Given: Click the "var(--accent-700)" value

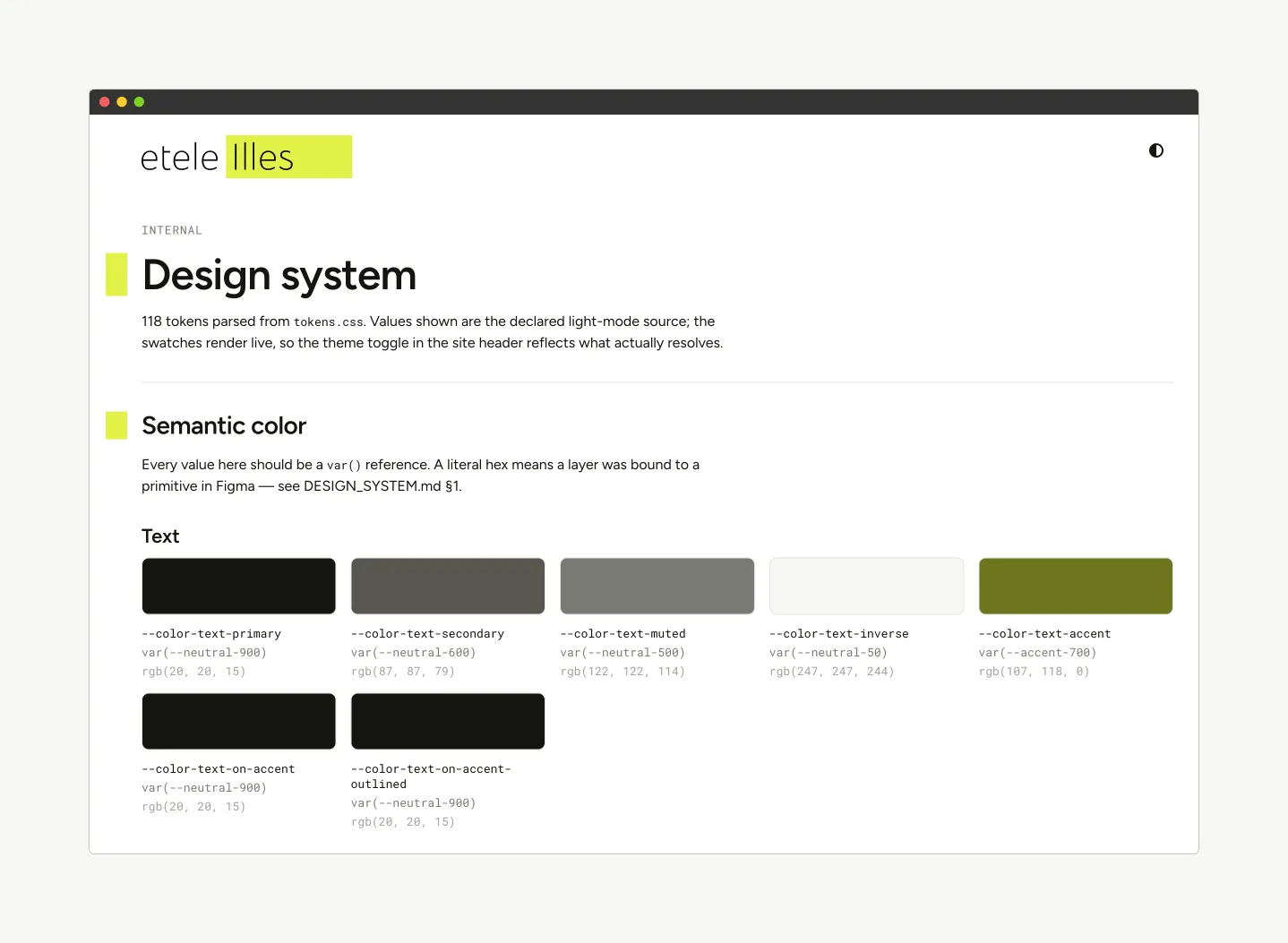Looking at the screenshot, I should pos(1038,653).
